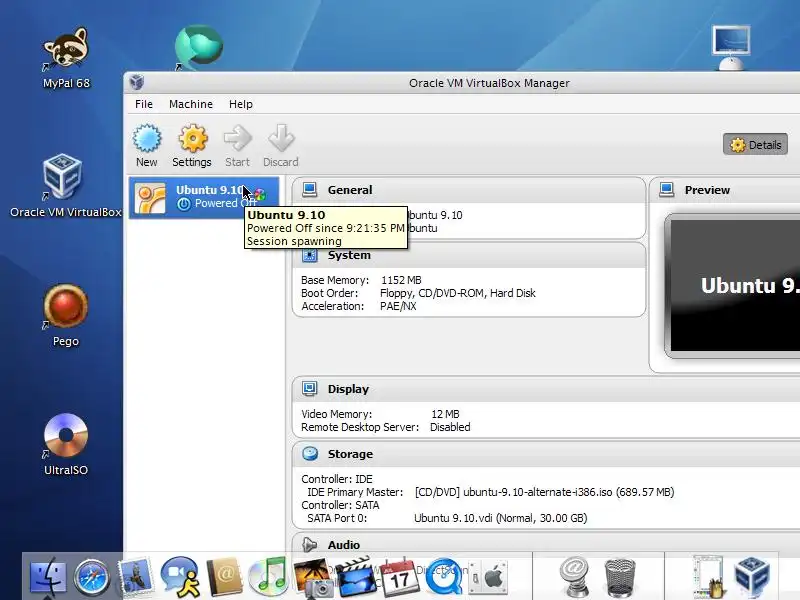Viewport: 800px width, 600px height.
Task: Open the iMac computer desktop icon
Action: pos(731,47)
